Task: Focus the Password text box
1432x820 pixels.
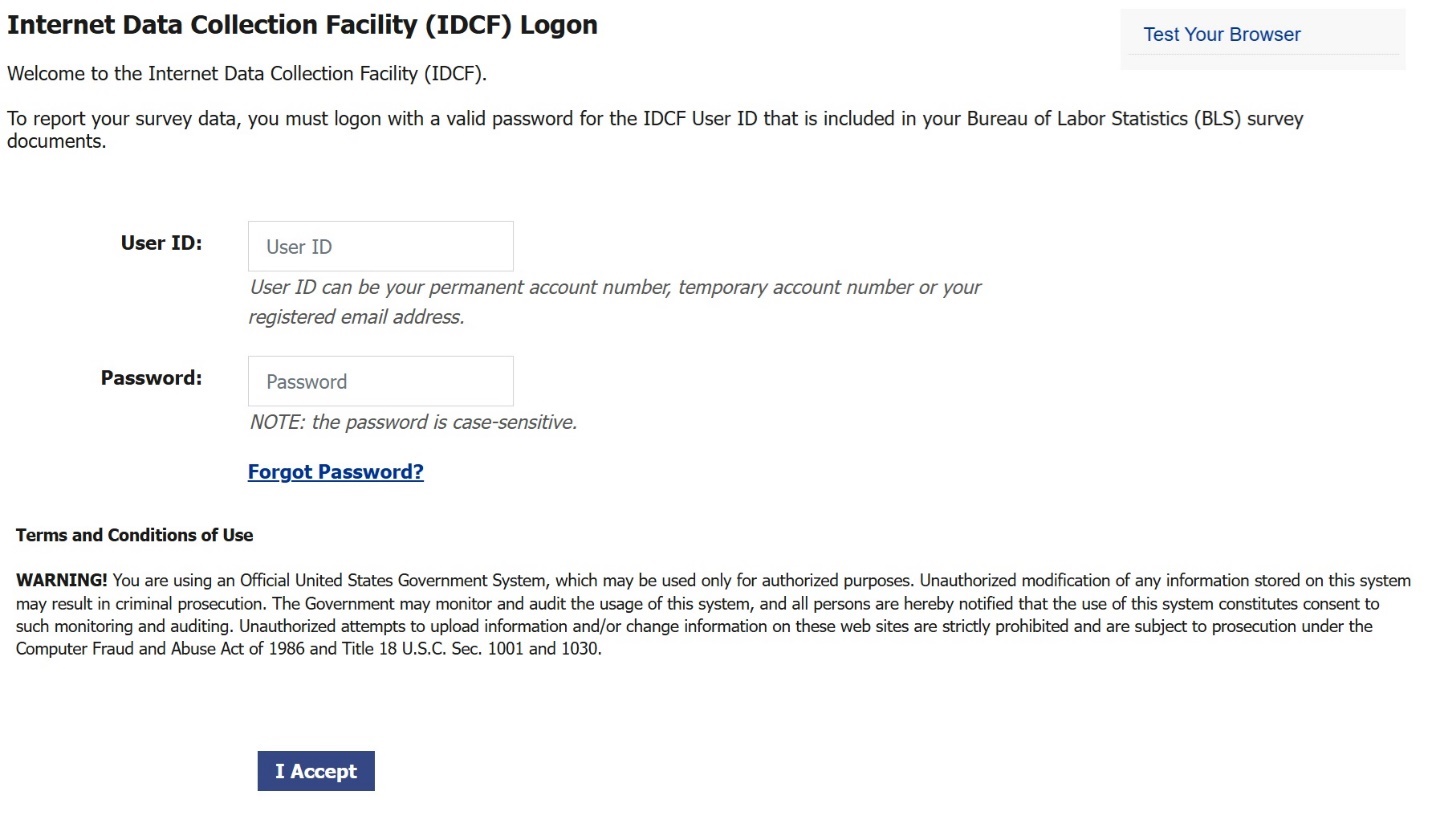Action: [380, 382]
